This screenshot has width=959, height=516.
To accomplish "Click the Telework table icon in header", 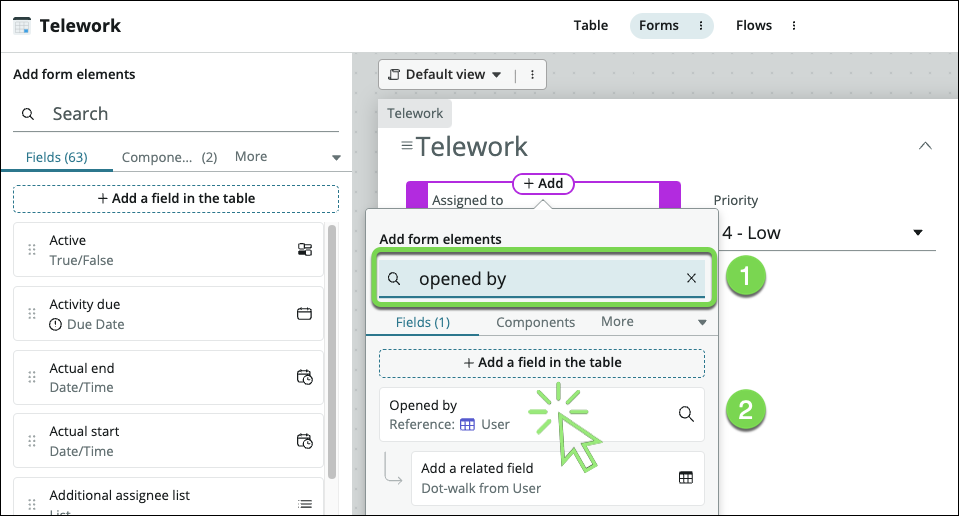I will (x=22, y=26).
